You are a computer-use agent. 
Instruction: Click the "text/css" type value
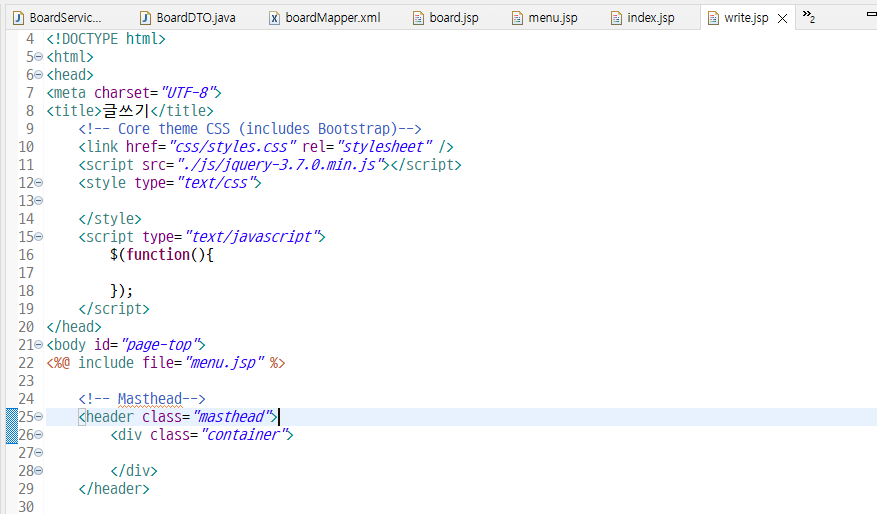(215, 182)
